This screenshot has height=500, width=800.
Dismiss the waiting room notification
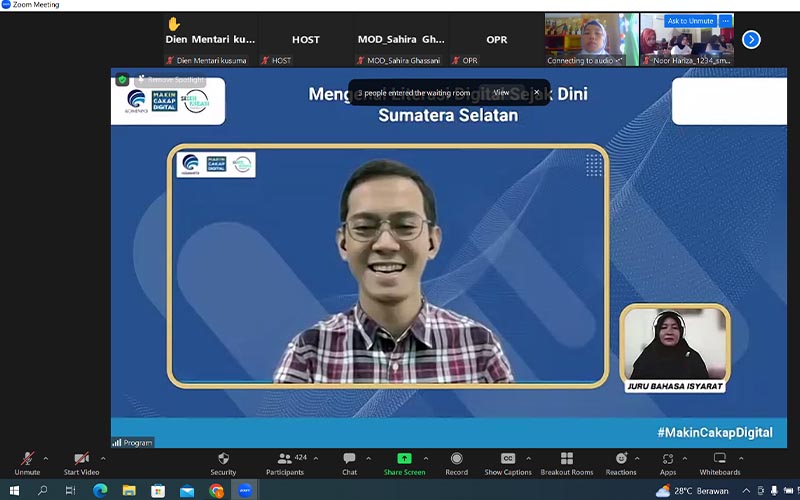(537, 92)
